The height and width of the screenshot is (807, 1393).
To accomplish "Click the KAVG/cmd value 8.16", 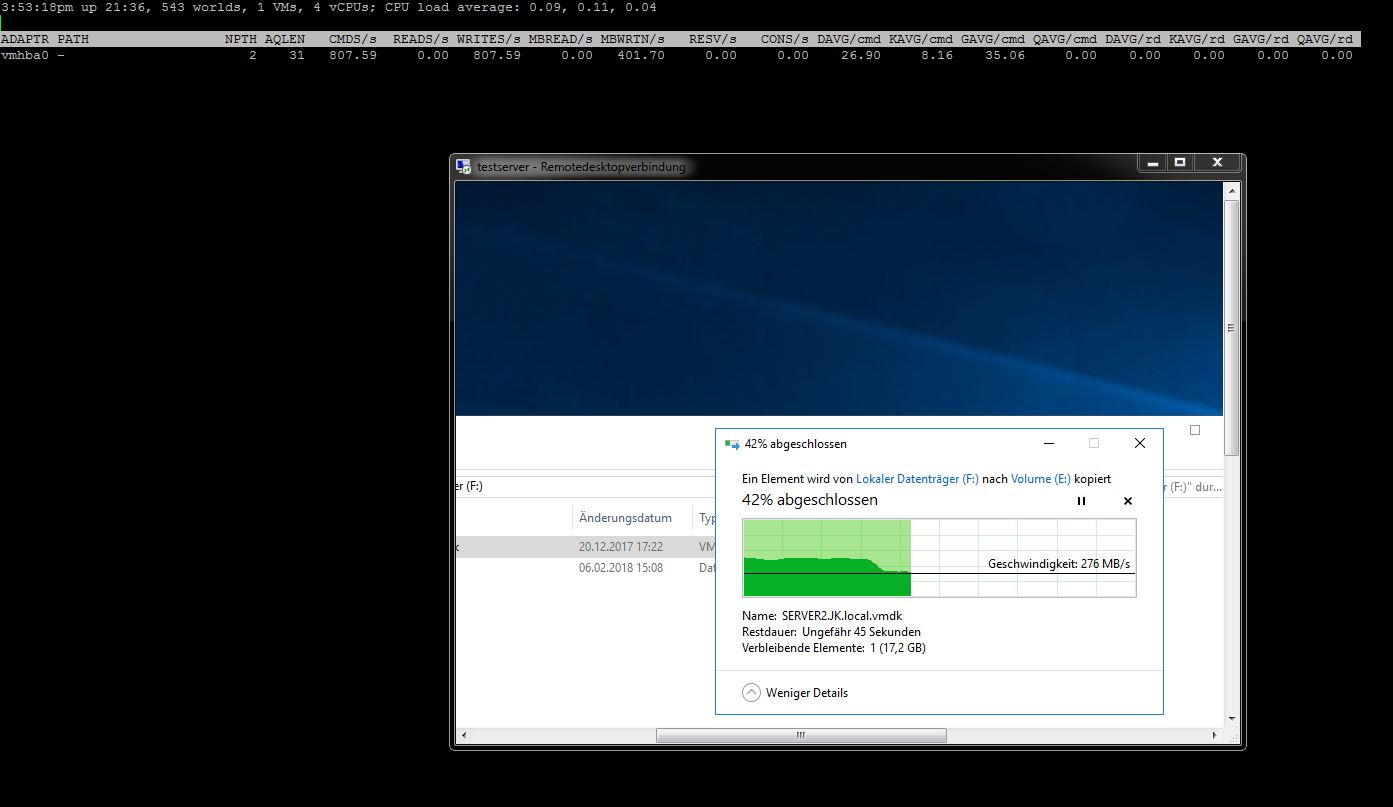I will (936, 56).
